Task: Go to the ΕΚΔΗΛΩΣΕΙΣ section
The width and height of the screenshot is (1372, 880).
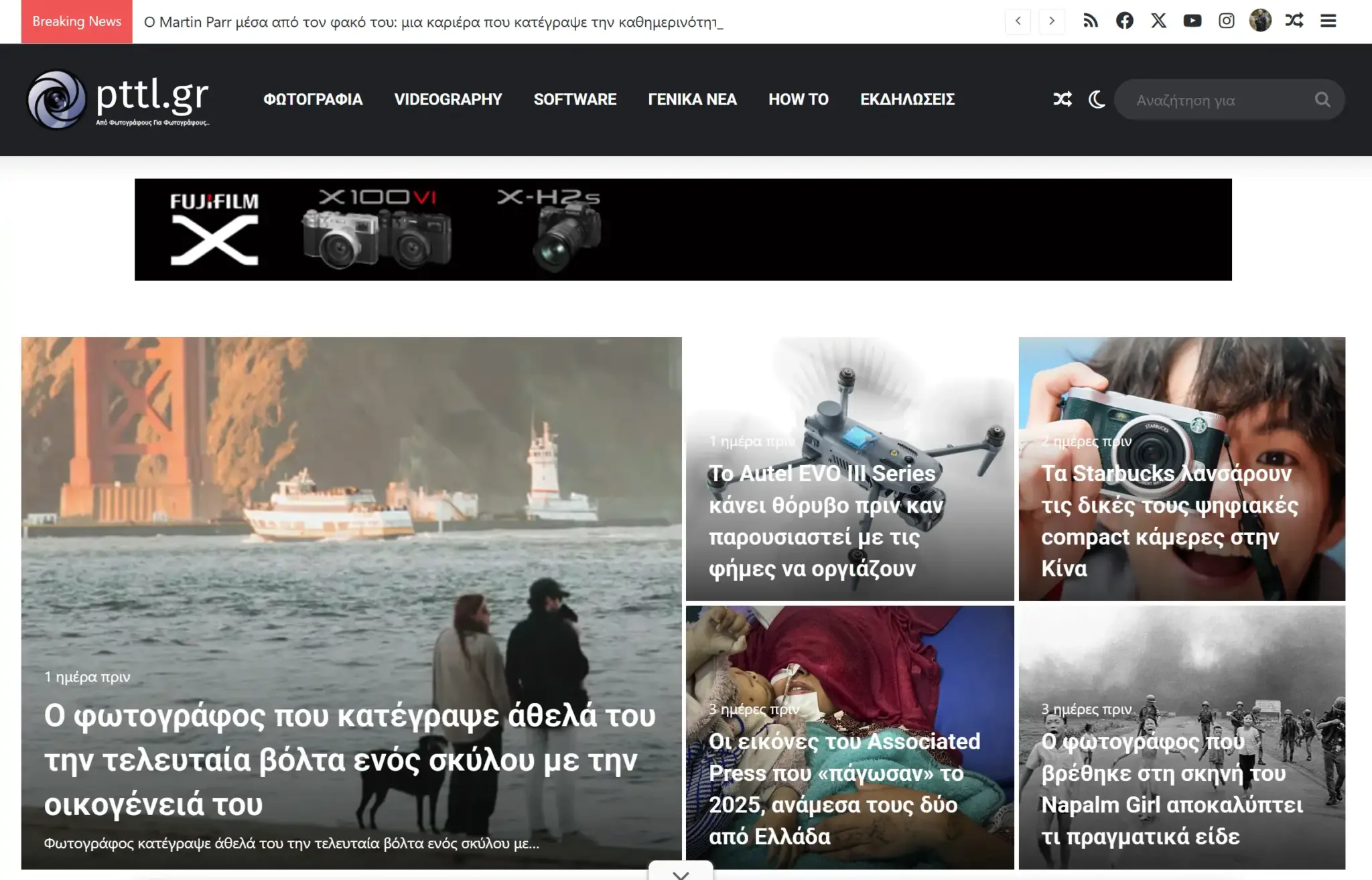Action: point(907,100)
